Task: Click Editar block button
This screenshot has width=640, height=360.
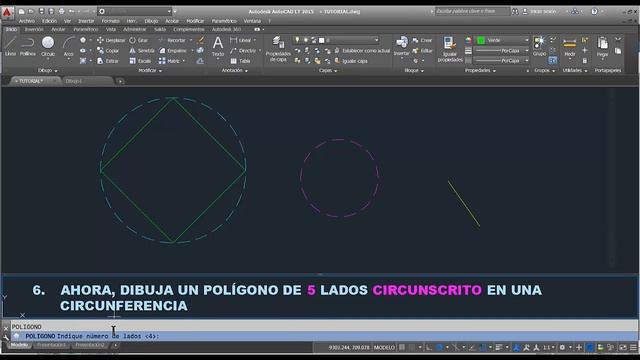Action: click(x=422, y=51)
